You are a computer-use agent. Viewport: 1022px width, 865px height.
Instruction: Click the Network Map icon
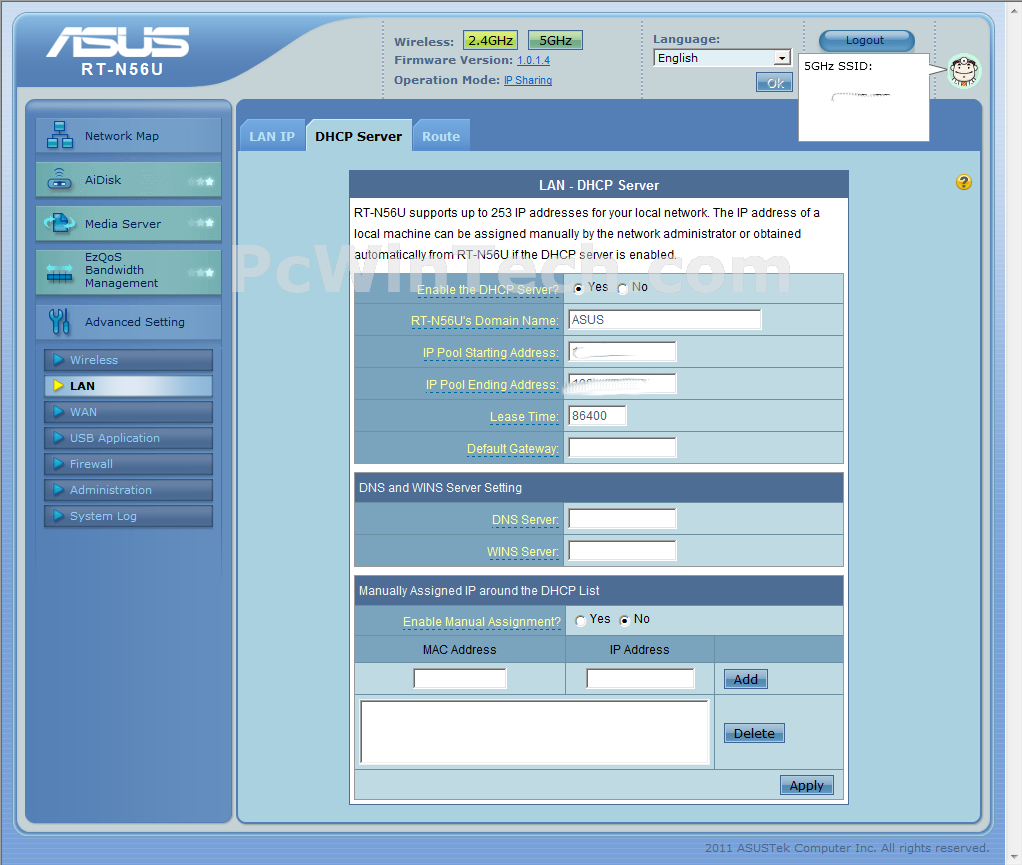(60, 135)
